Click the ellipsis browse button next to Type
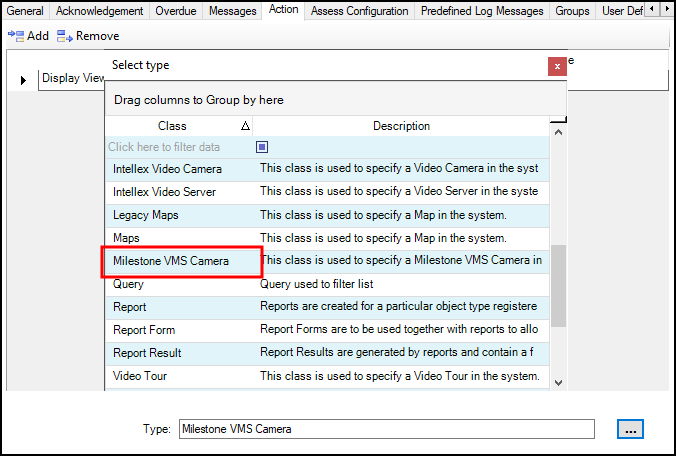The width and height of the screenshot is (676, 456). 630,429
